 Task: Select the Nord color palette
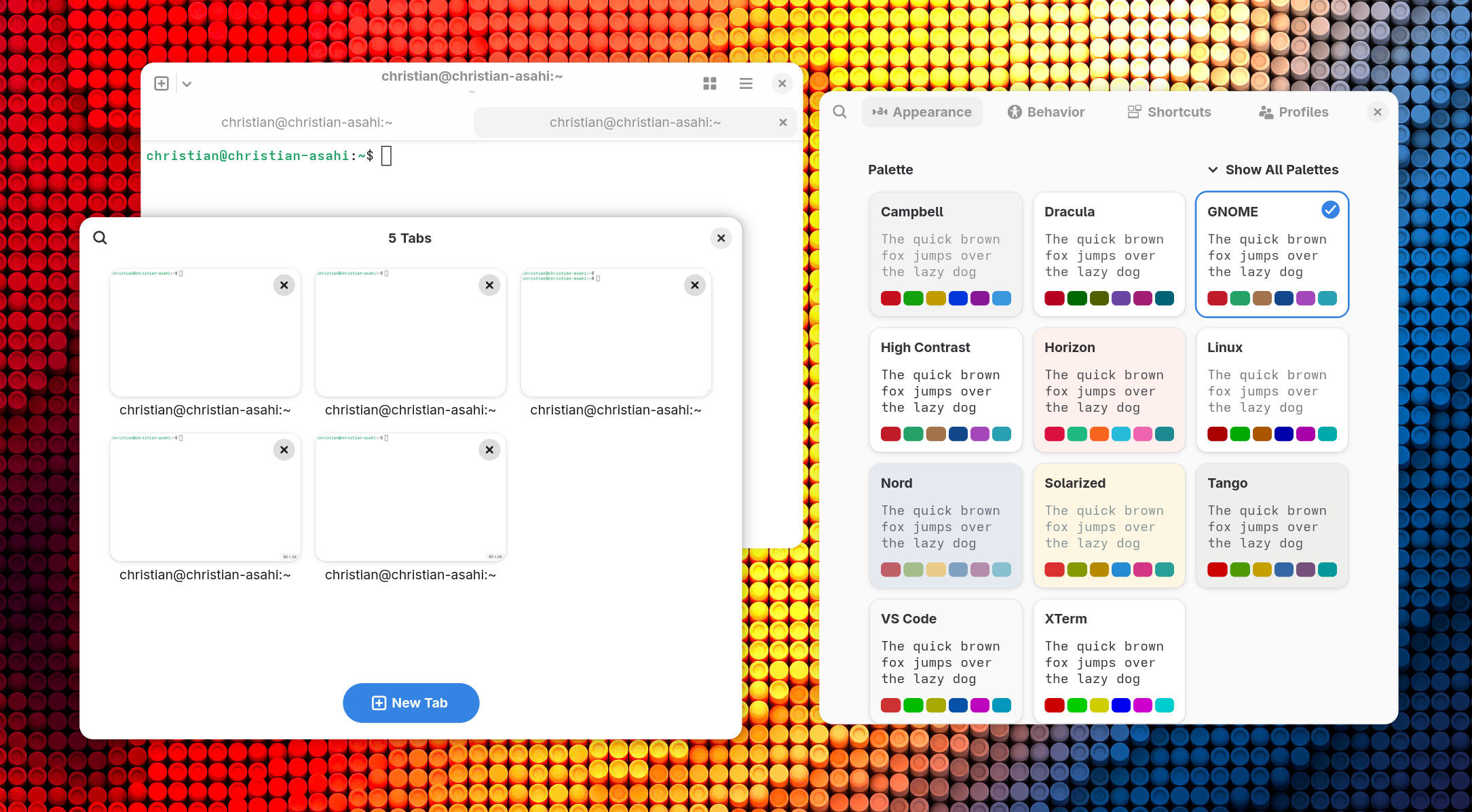click(x=945, y=526)
